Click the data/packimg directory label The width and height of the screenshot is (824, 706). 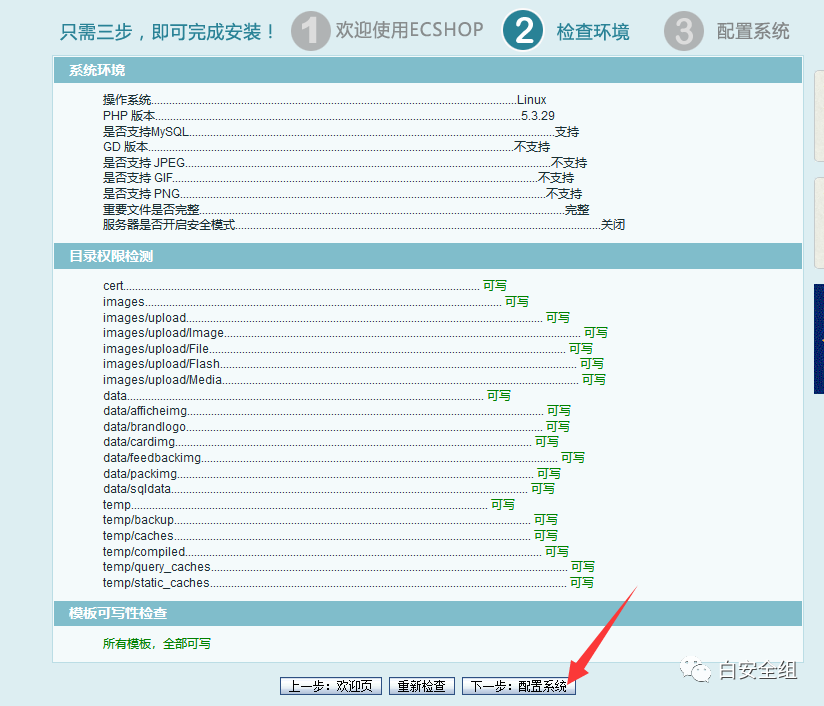pyautogui.click(x=140, y=474)
